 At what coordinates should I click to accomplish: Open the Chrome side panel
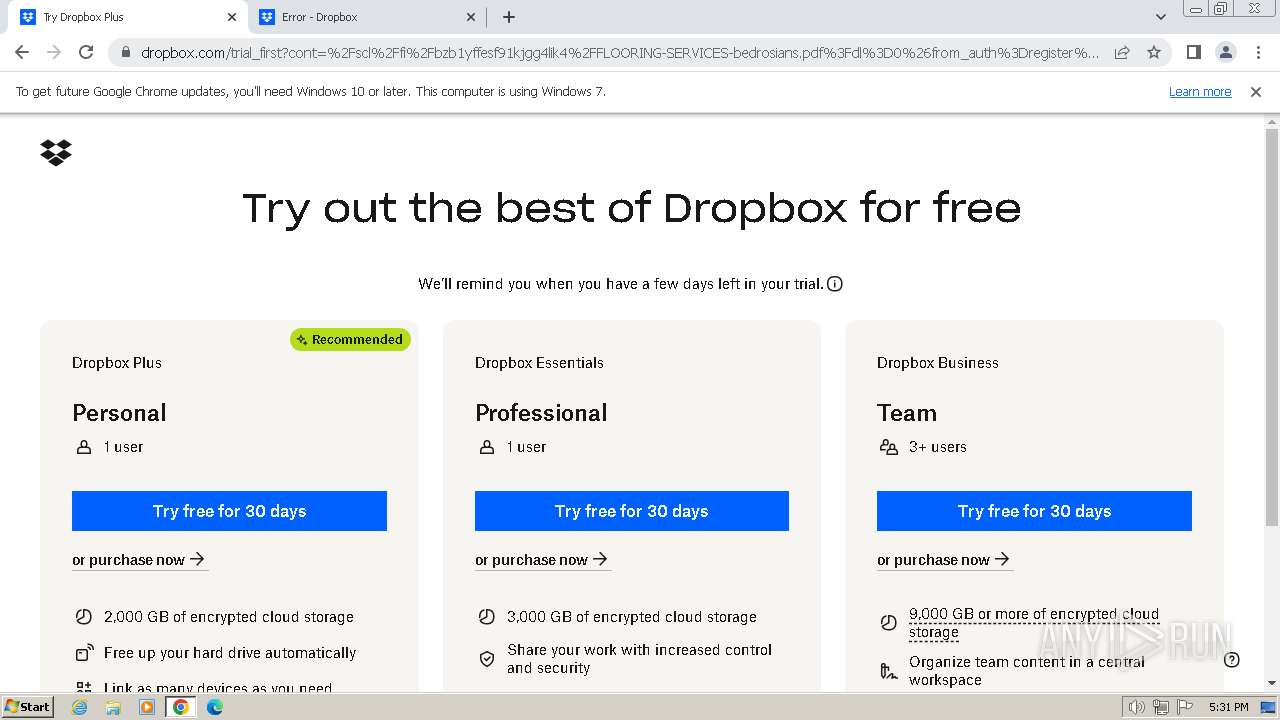(x=1193, y=52)
